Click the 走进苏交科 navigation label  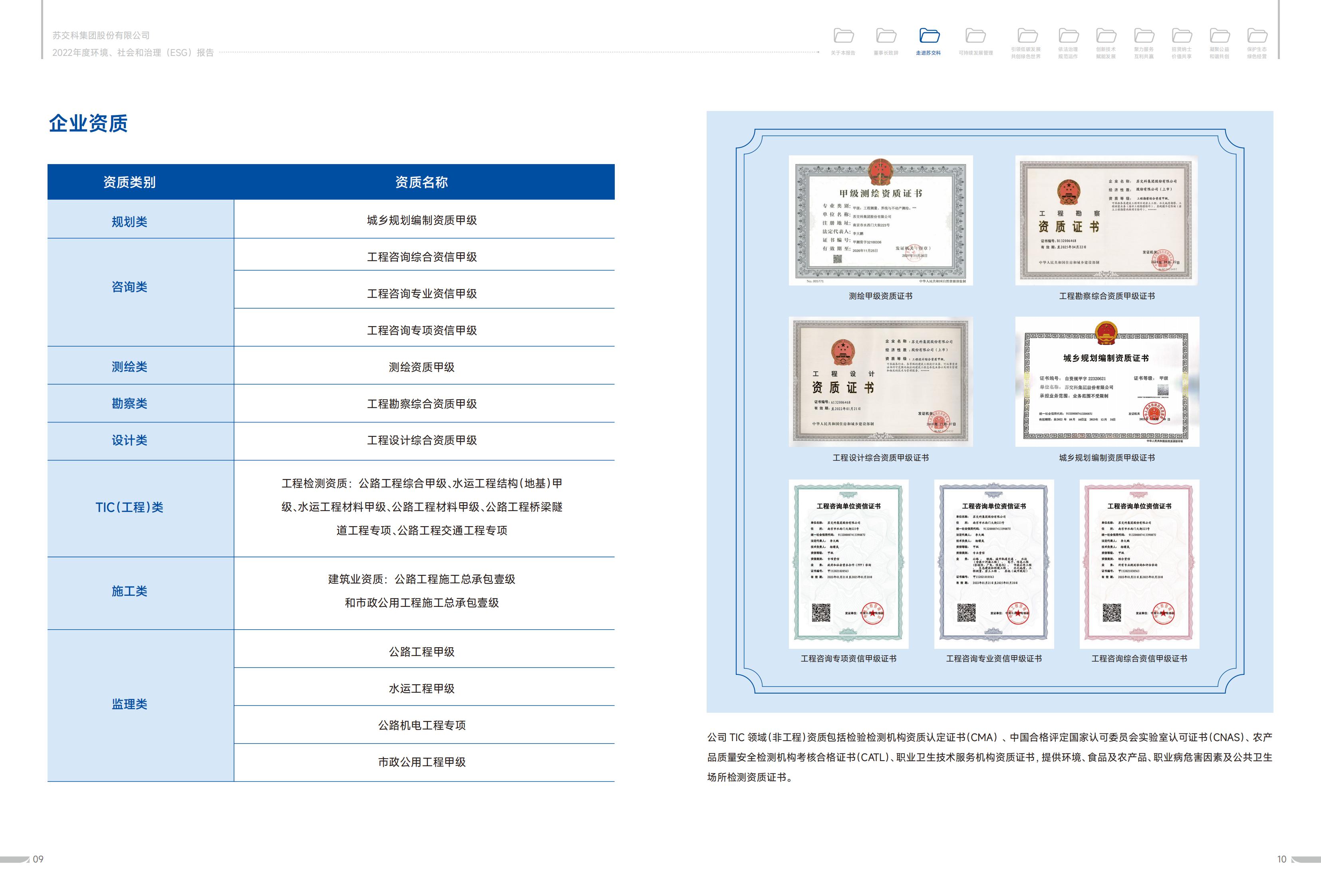click(x=928, y=53)
